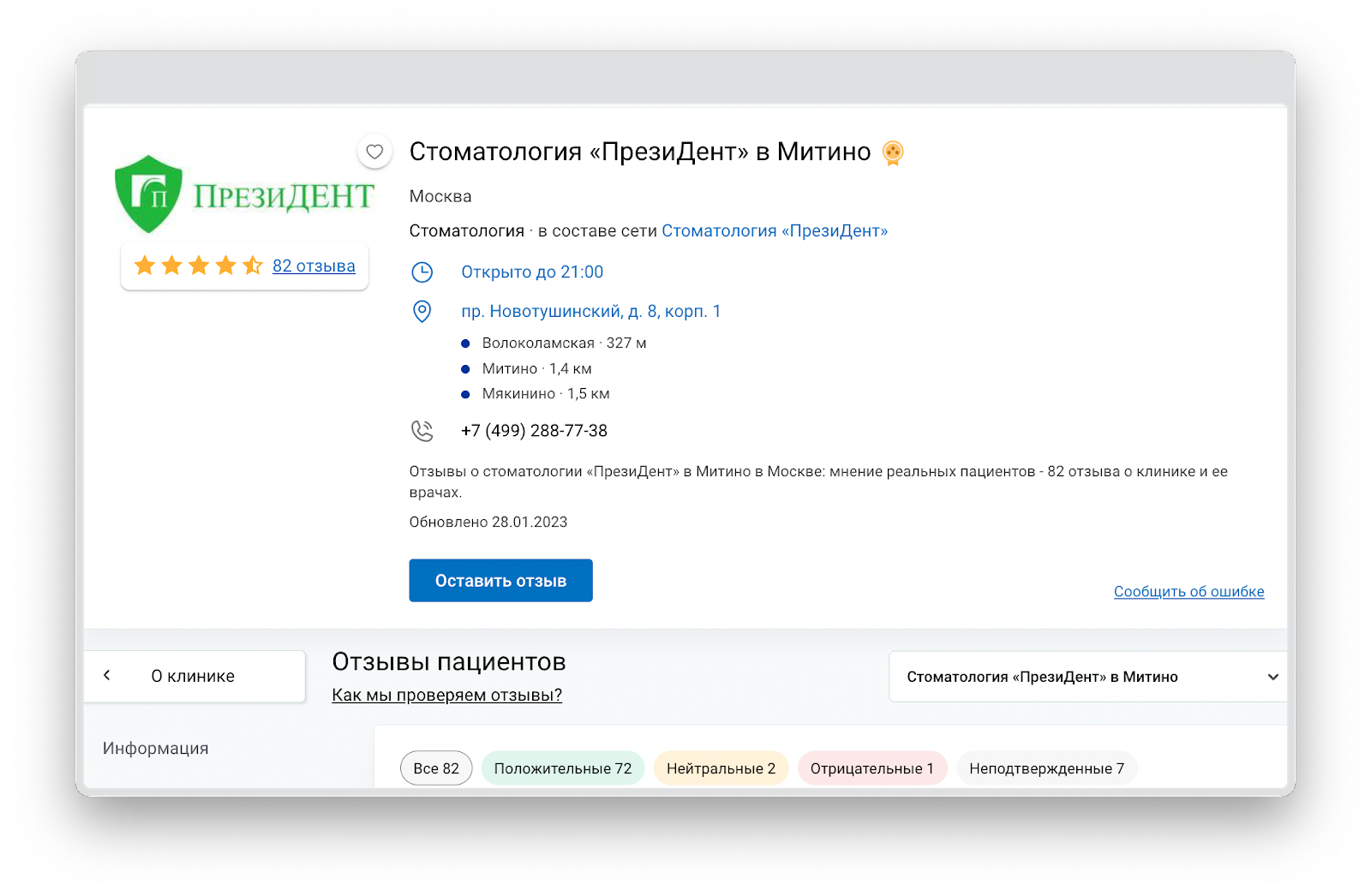Image resolution: width=1371 pixels, height=896 pixels.
Task: Click the back arrow next to О клинике
Action: pos(107,676)
